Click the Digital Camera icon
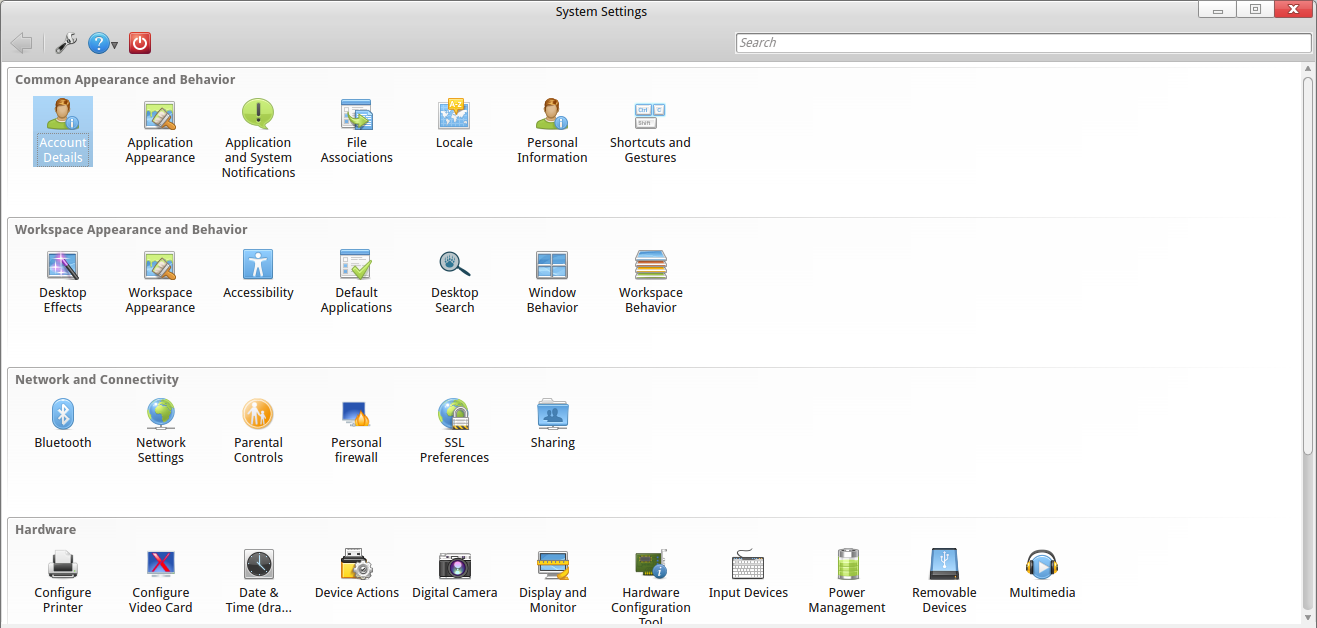The width and height of the screenshot is (1317, 628). tap(455, 566)
